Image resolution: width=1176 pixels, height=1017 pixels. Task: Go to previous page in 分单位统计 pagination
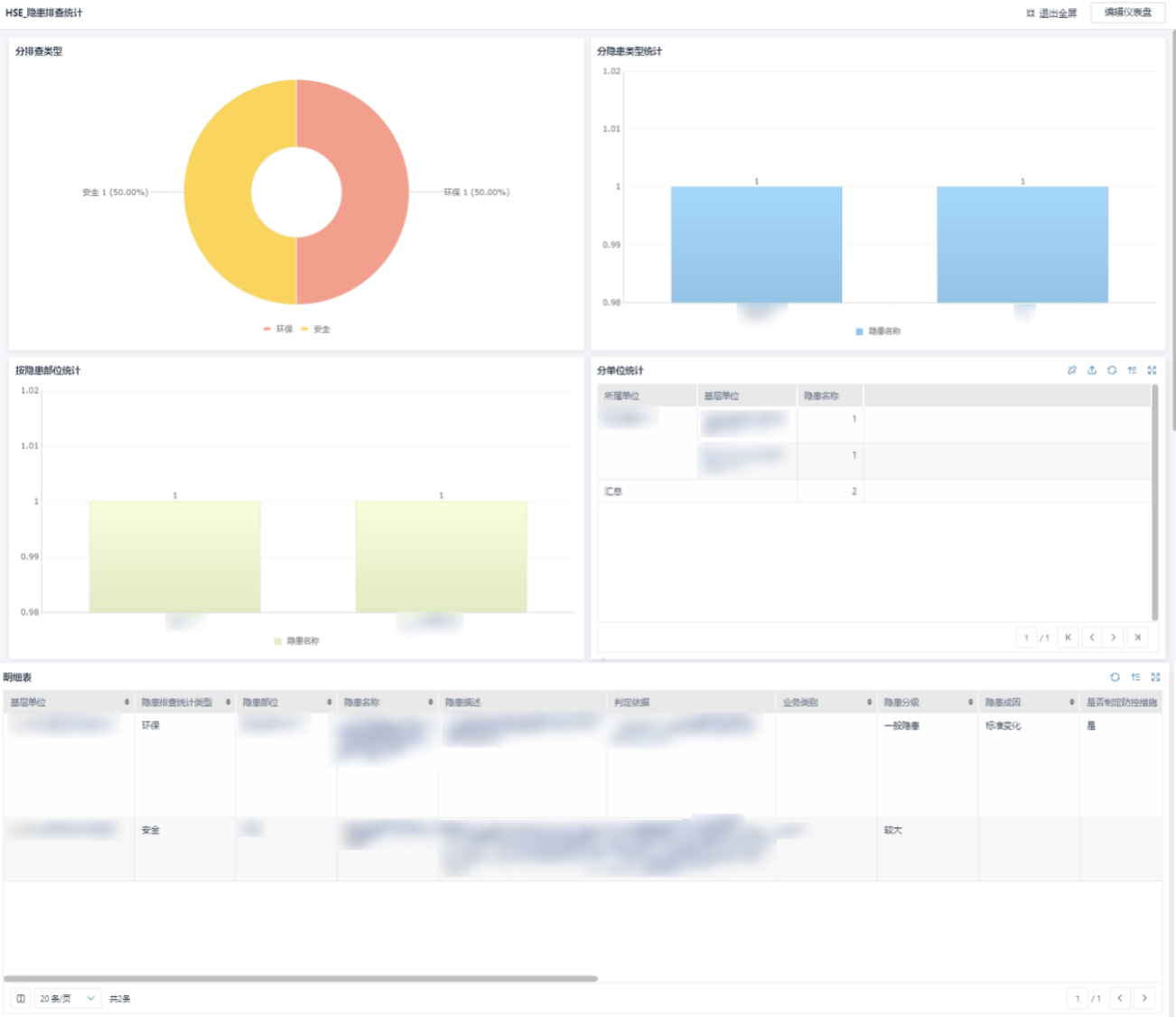1092,638
